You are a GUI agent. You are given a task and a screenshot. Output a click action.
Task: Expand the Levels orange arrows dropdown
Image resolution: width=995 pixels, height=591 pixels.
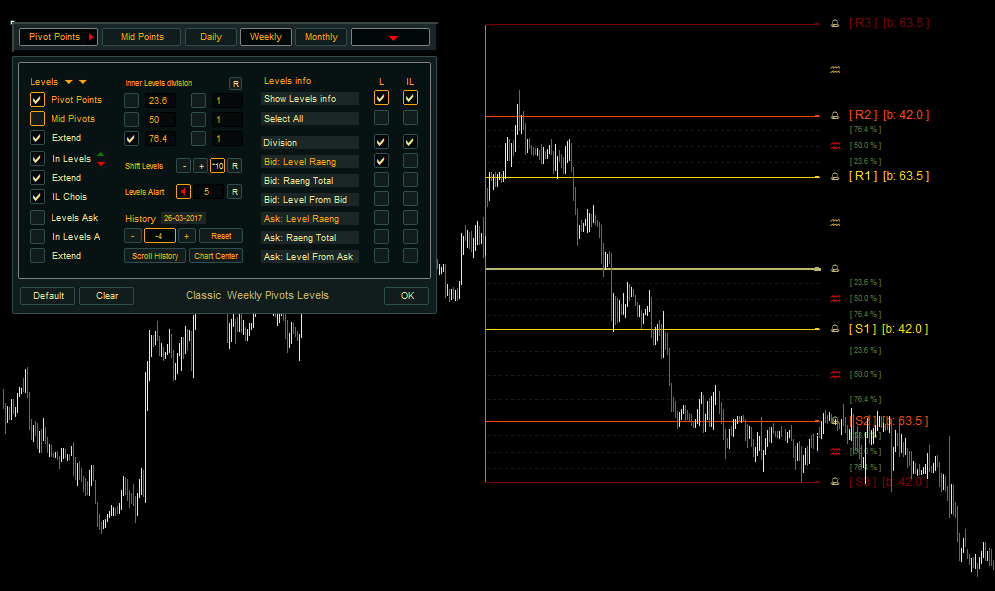tap(75, 82)
